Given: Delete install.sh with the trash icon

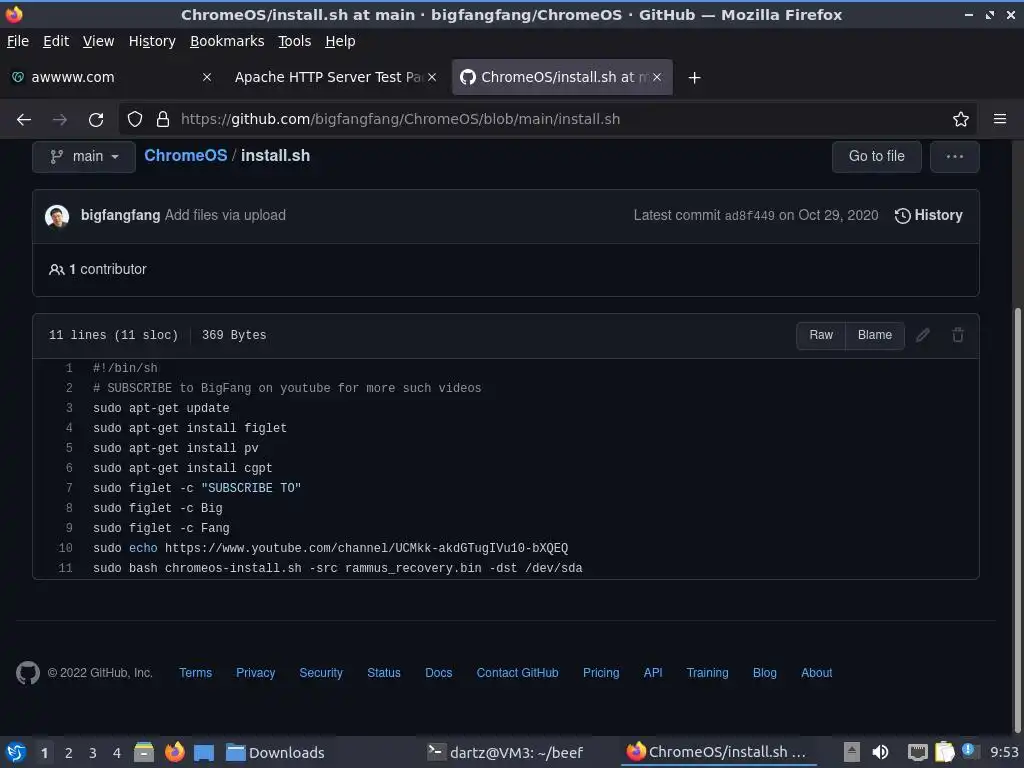Looking at the screenshot, I should coord(958,335).
